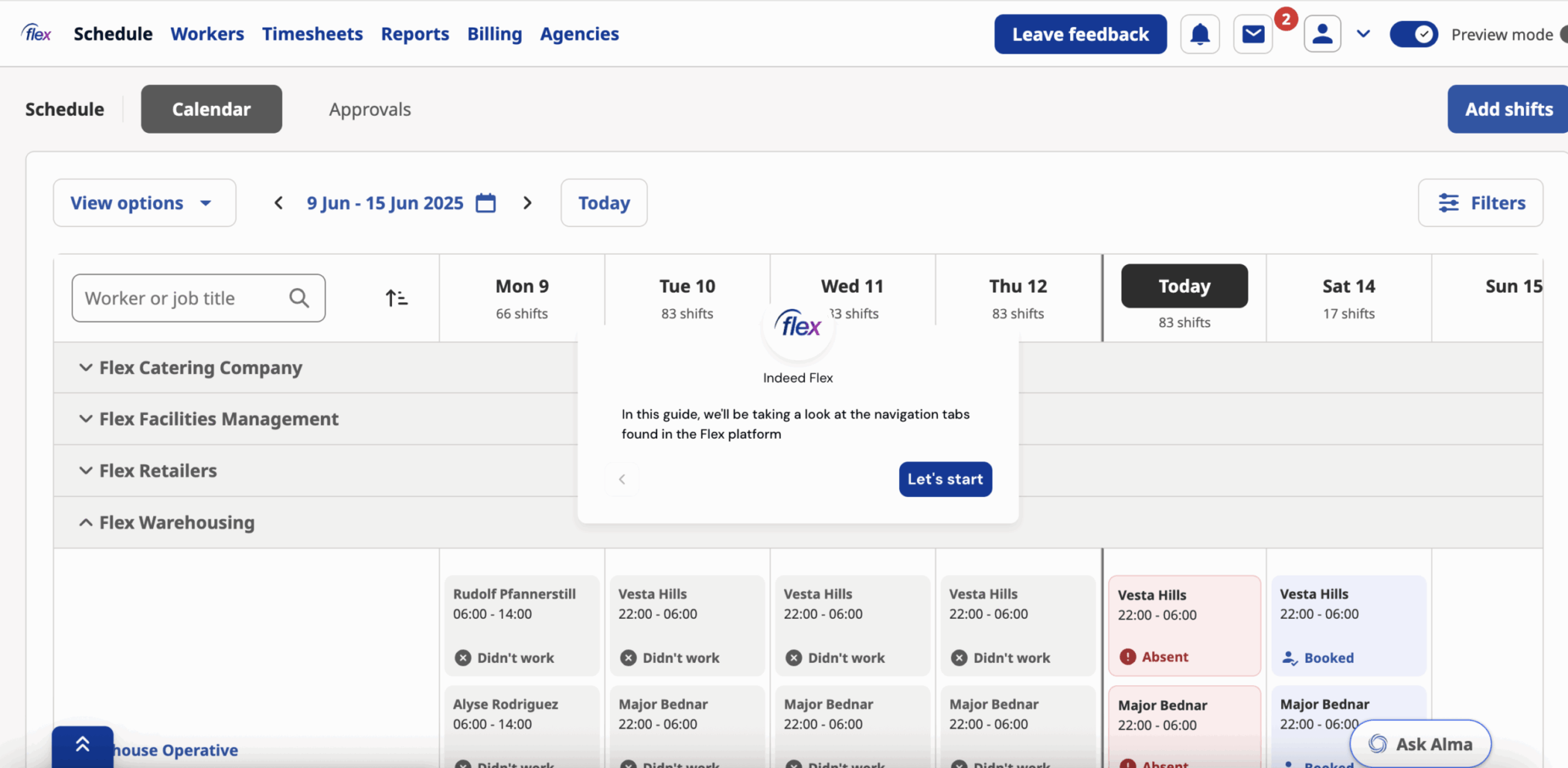Click Absent alert icon on Vesta Hills today
The image size is (1568, 768).
1127,657
